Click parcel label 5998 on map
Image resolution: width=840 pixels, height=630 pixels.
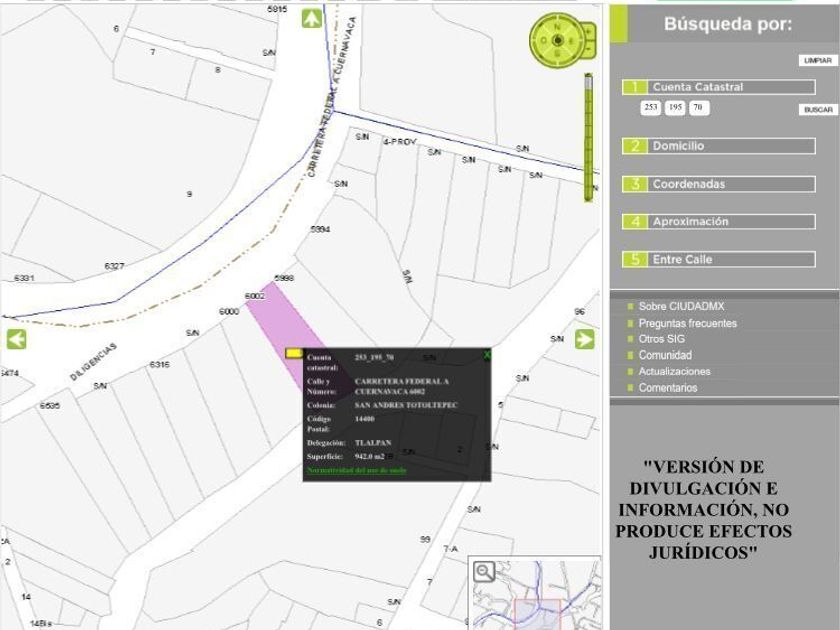pos(284,278)
